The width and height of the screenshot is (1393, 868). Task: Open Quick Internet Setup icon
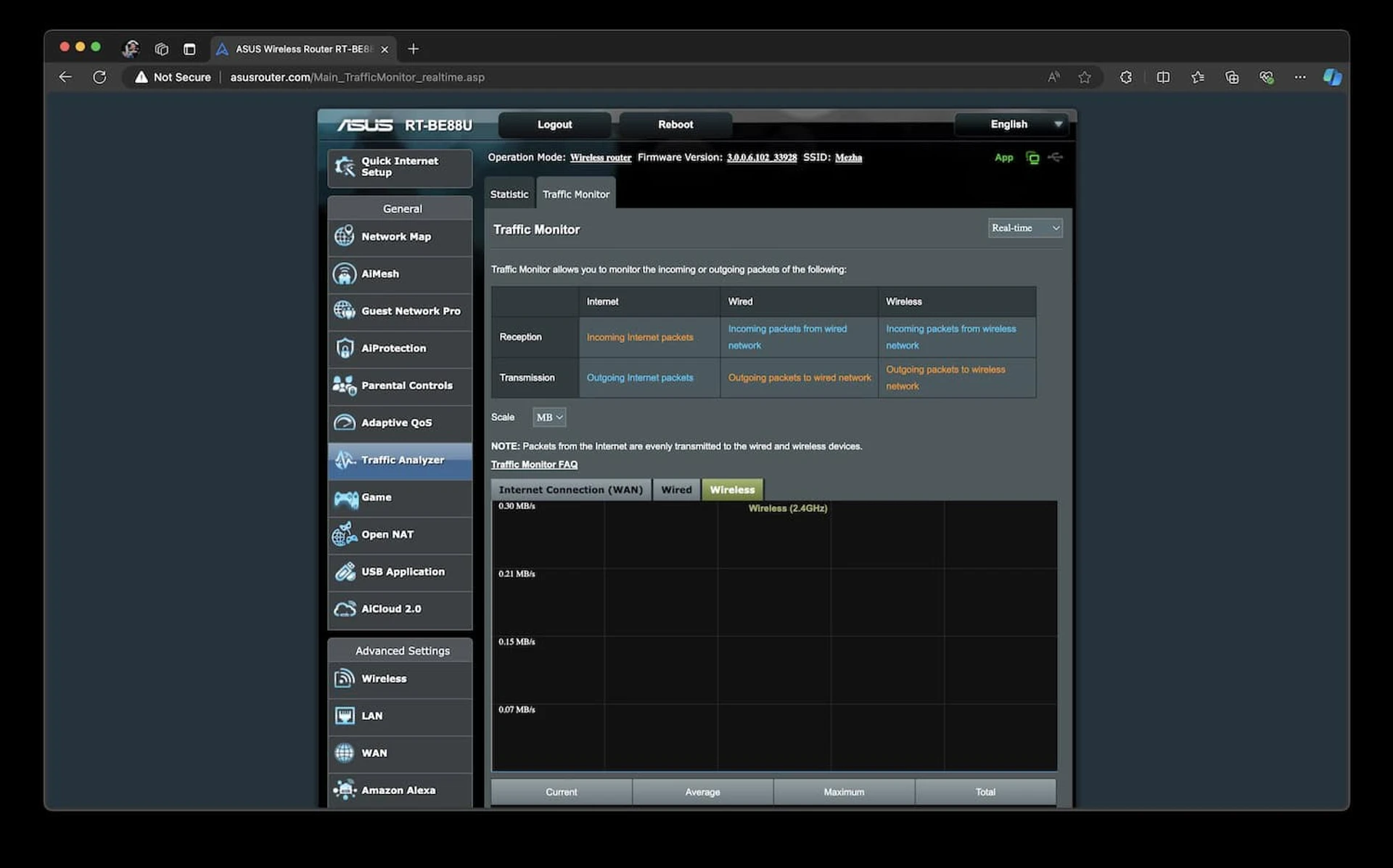coord(345,167)
